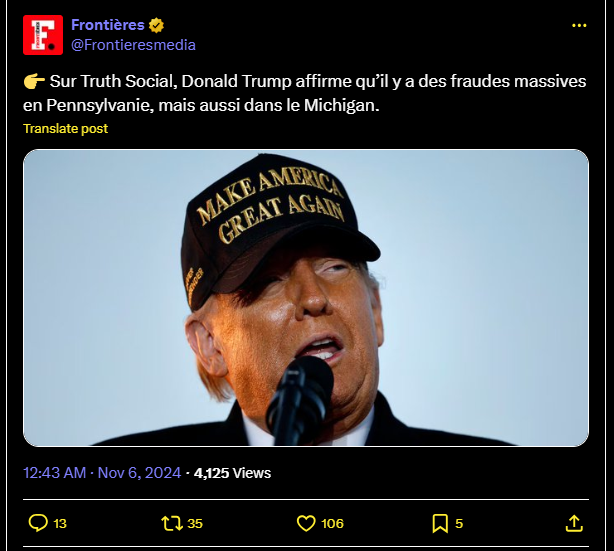Screen dimensions: 614x551
Task: Click the 12:43 AM timestamp link
Action: click(54, 472)
